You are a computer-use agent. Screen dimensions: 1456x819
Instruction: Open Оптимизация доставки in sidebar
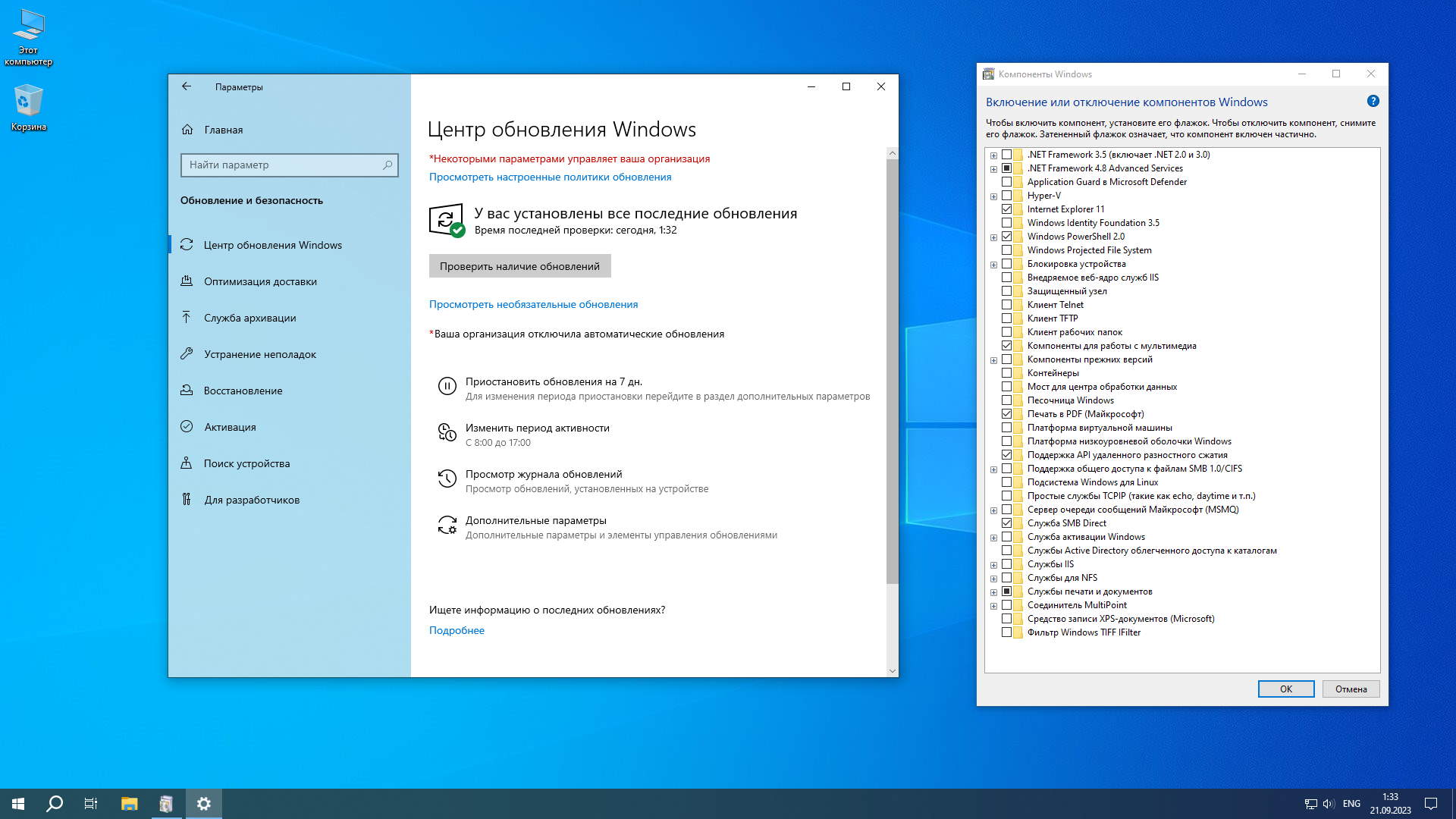[x=260, y=281]
